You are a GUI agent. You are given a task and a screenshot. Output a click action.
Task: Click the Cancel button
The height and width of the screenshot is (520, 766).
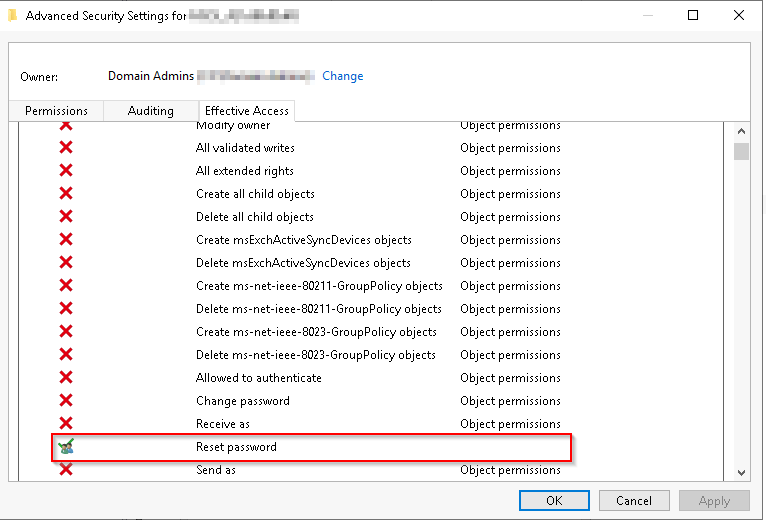[x=634, y=500]
